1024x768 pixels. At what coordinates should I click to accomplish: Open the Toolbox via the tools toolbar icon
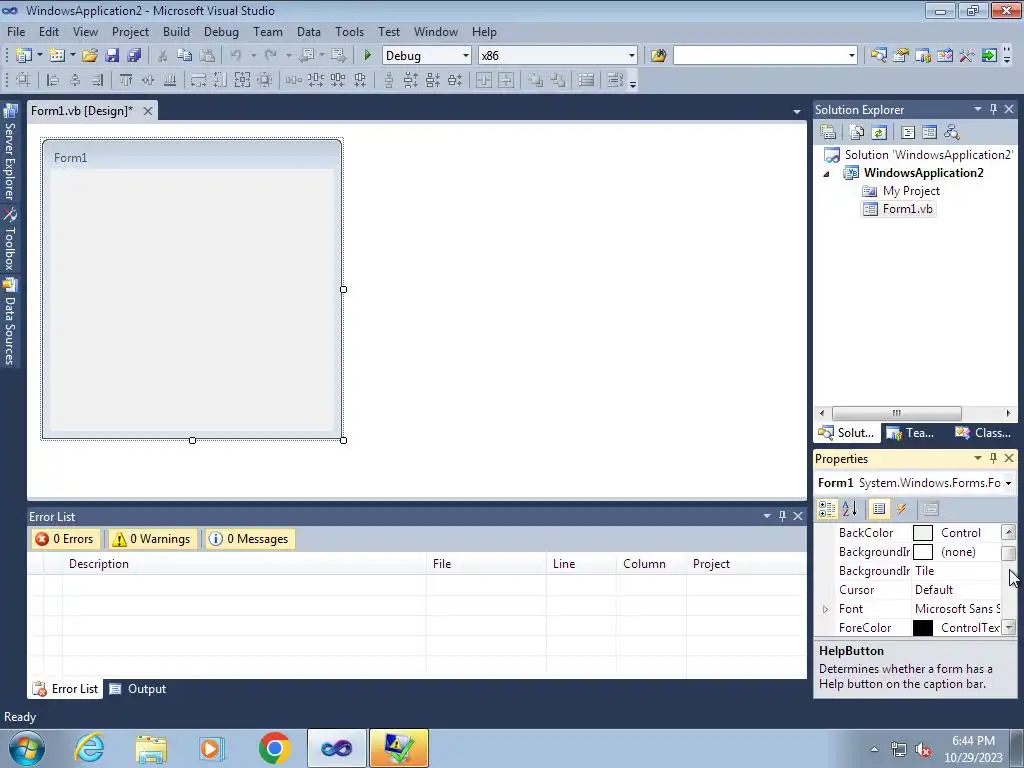pos(967,56)
